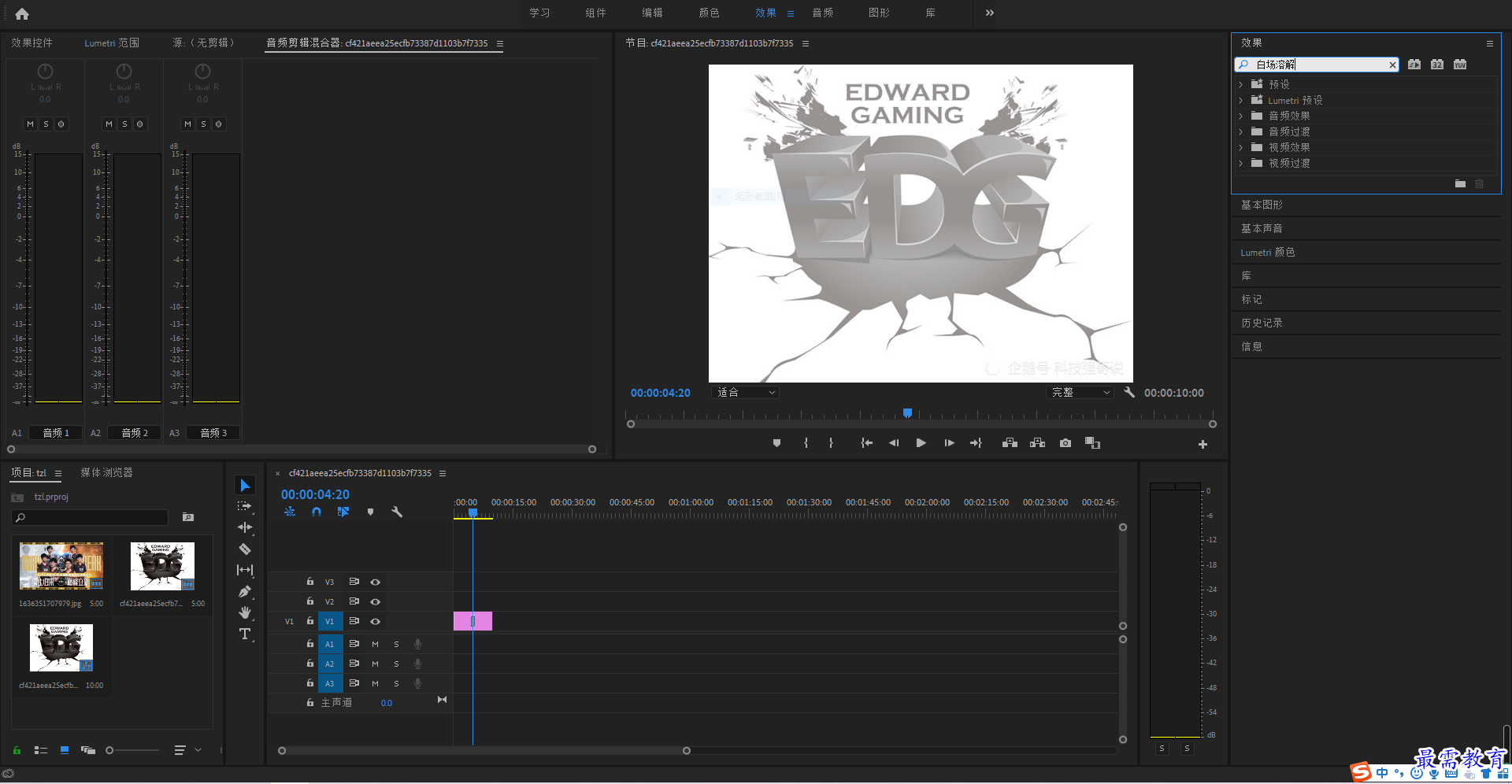Toggle V1 track visibility eye
This screenshot has width=1512, height=784.
click(x=376, y=622)
